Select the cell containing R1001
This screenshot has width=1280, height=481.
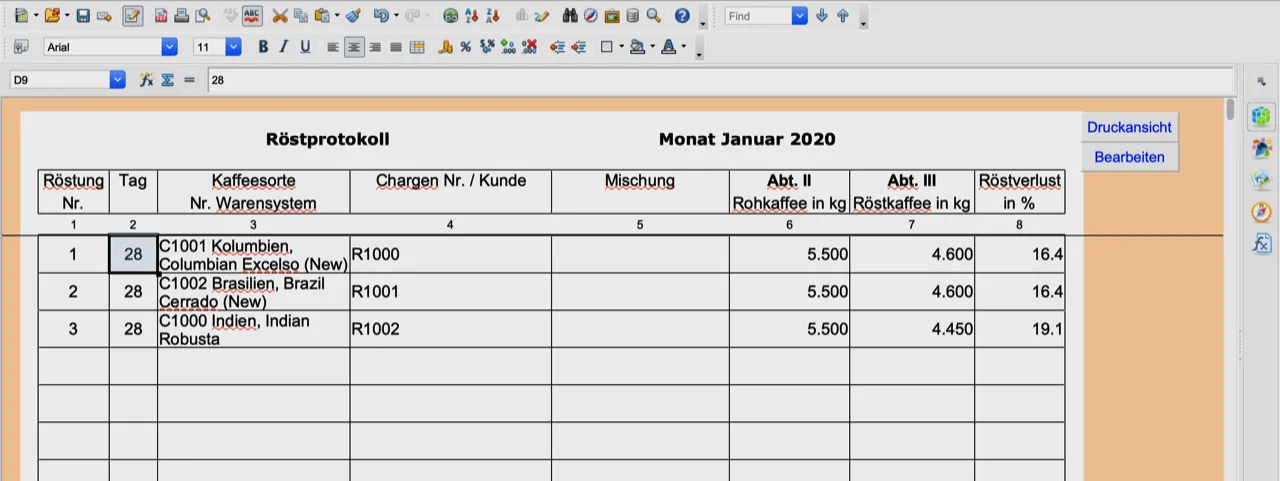[x=450, y=292]
